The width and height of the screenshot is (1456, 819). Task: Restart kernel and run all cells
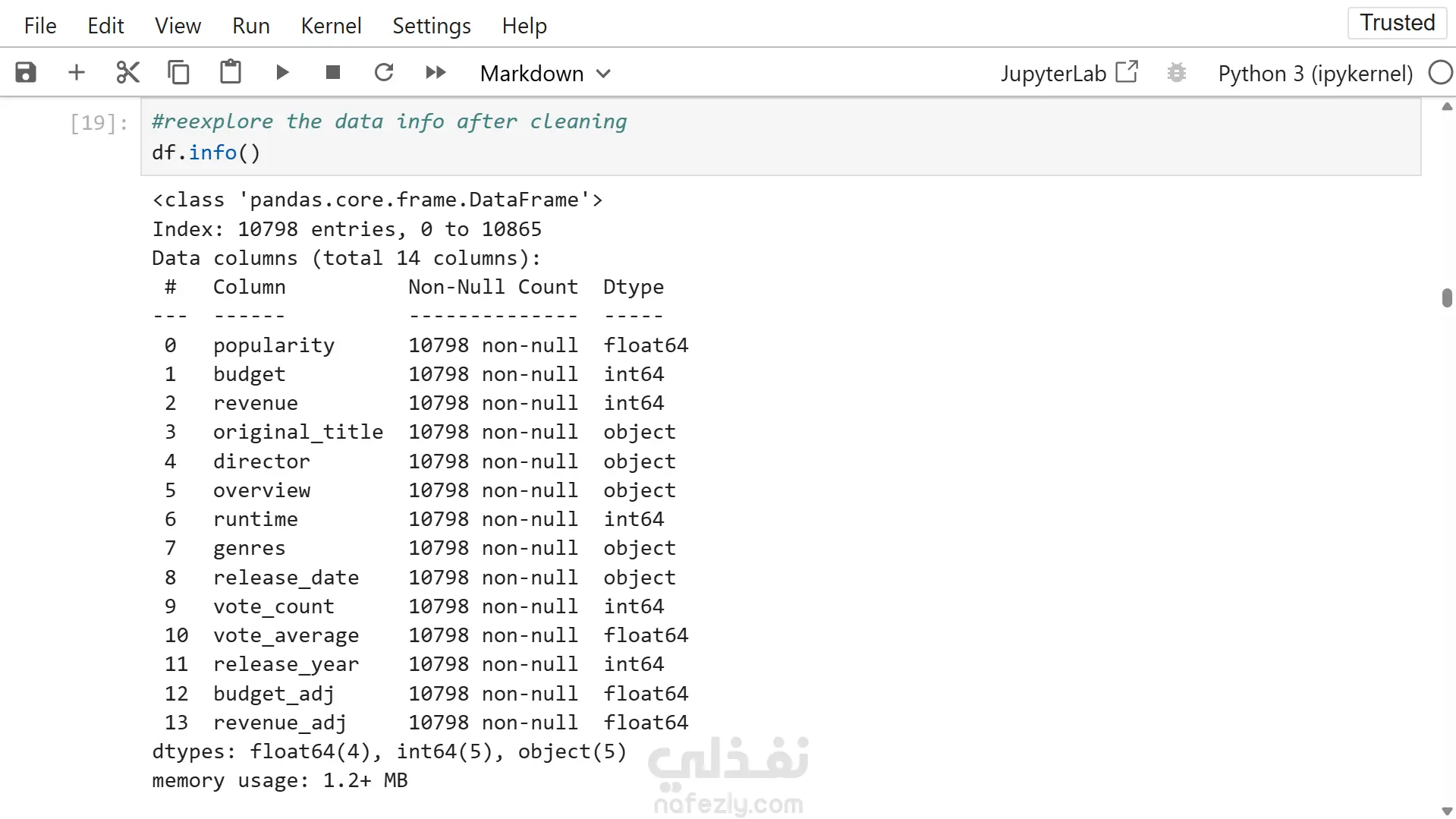pos(436,73)
